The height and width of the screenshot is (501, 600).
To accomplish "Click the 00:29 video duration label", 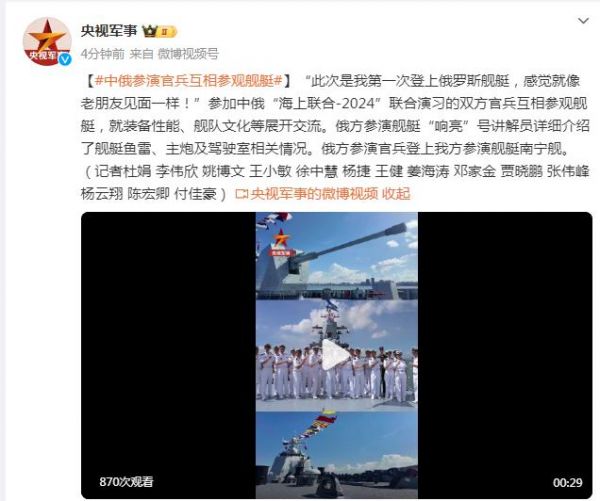I will pos(567,483).
